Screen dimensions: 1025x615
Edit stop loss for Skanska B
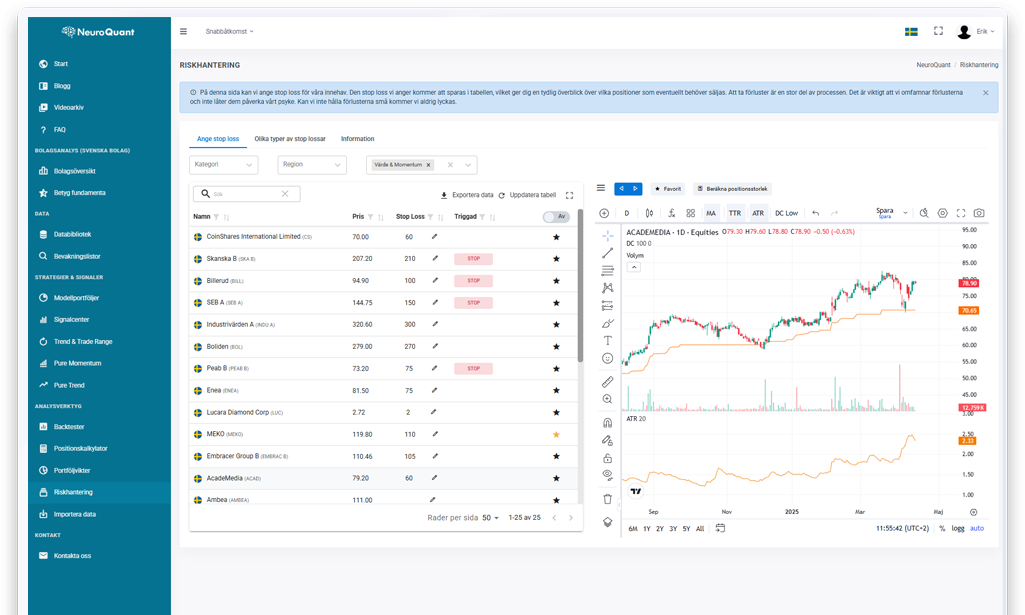click(x=434, y=258)
